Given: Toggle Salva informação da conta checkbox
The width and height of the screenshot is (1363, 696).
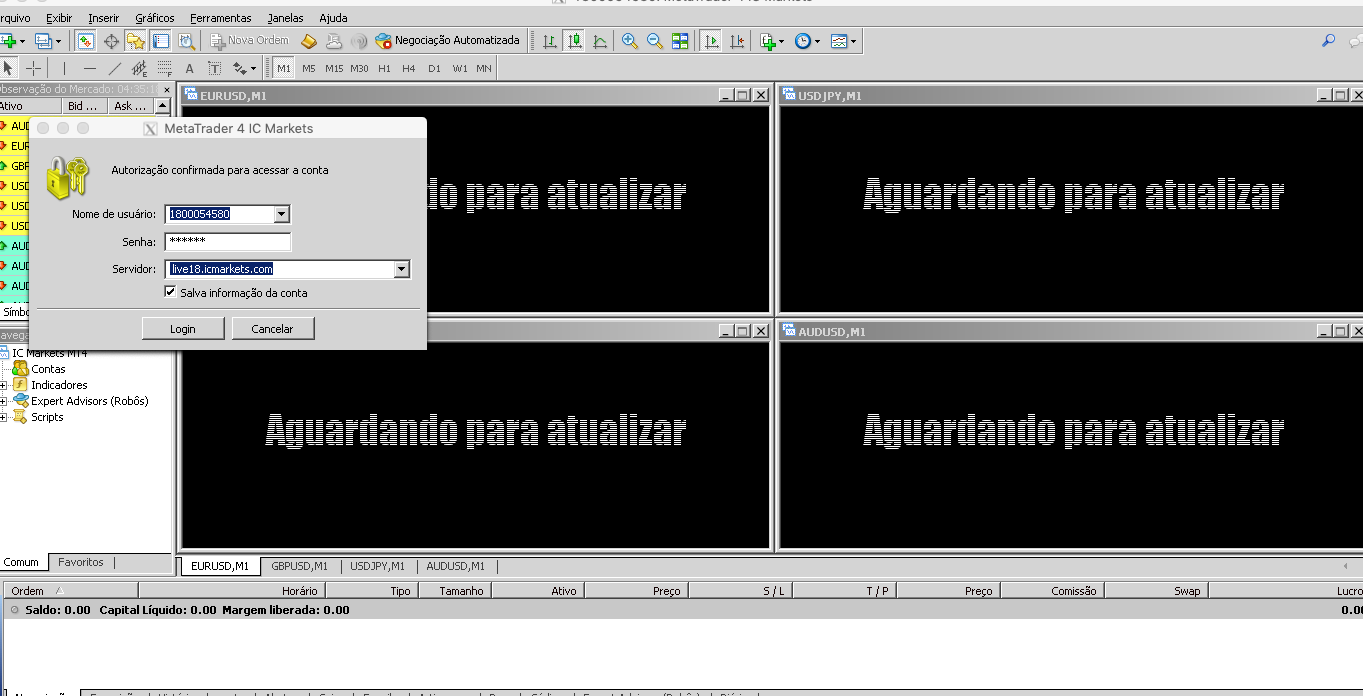Looking at the screenshot, I should [171, 292].
